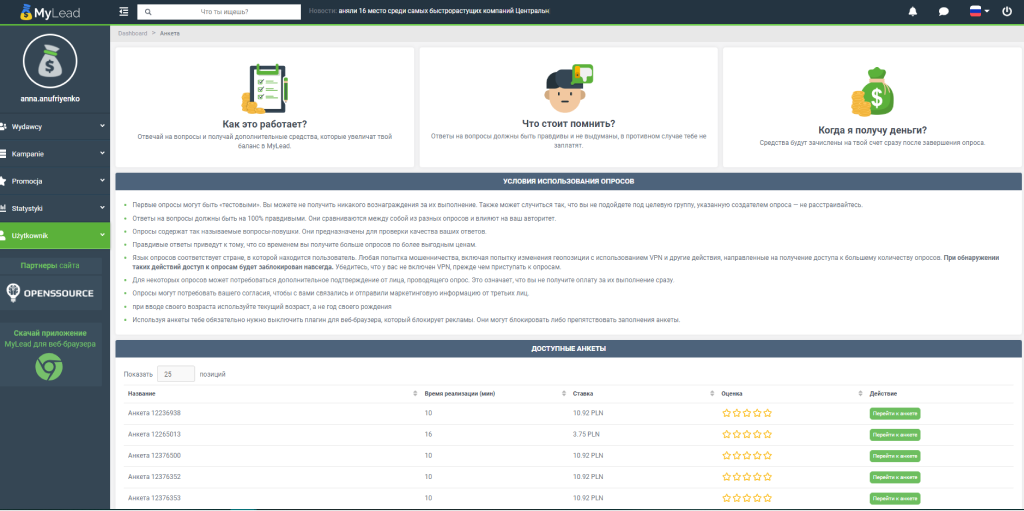Viewport: 1024px width, 511px height.
Task: Click the Wydawcy people icon
Action: 3,126
